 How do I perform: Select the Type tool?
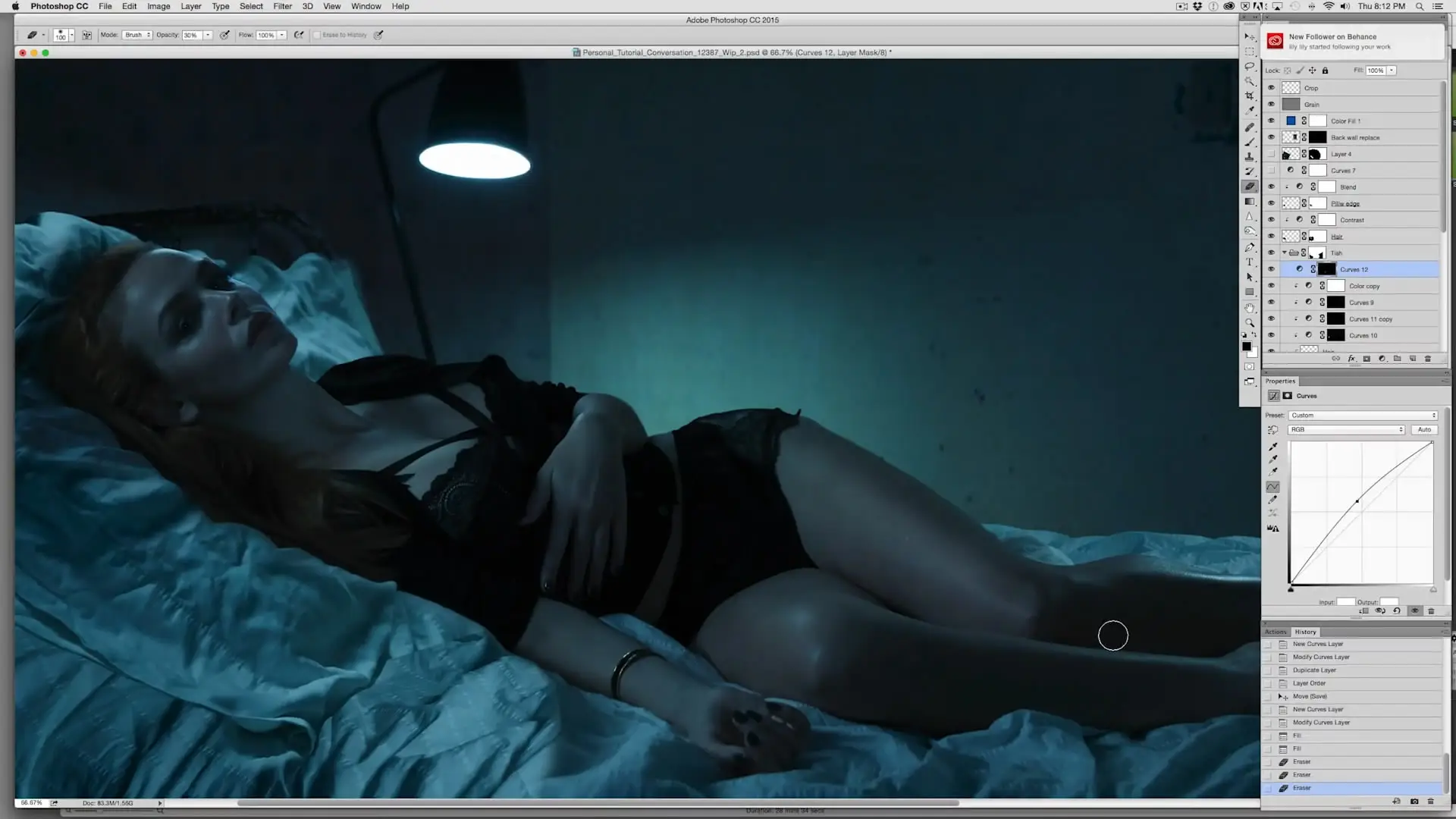tap(1249, 262)
